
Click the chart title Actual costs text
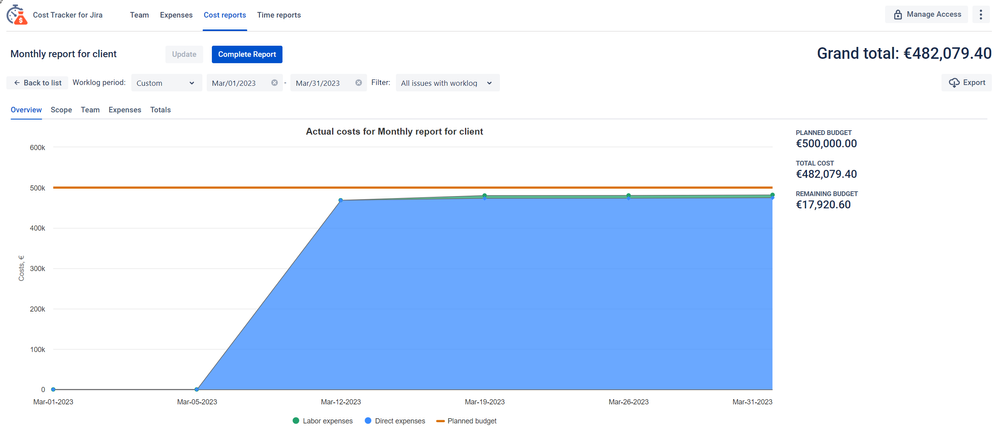tap(394, 132)
